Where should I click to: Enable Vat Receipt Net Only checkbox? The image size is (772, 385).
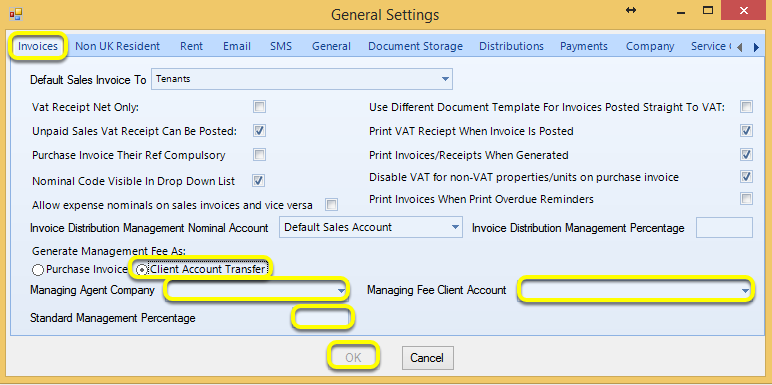[259, 106]
